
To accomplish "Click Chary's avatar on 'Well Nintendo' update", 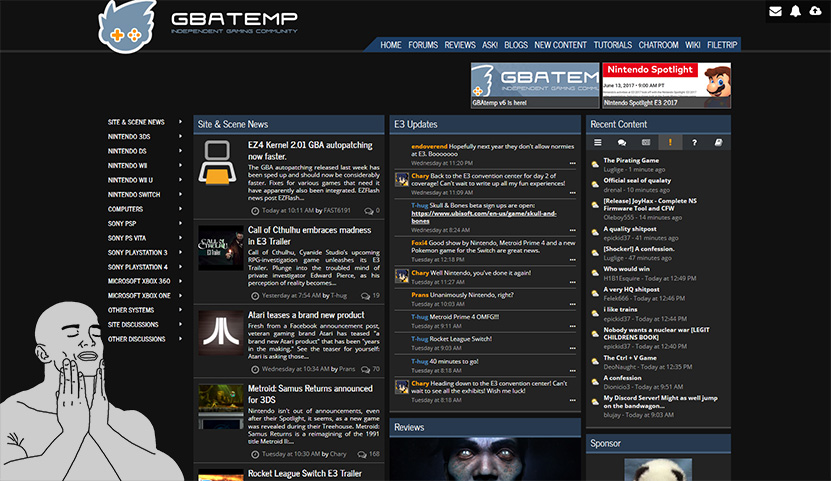I will (402, 276).
